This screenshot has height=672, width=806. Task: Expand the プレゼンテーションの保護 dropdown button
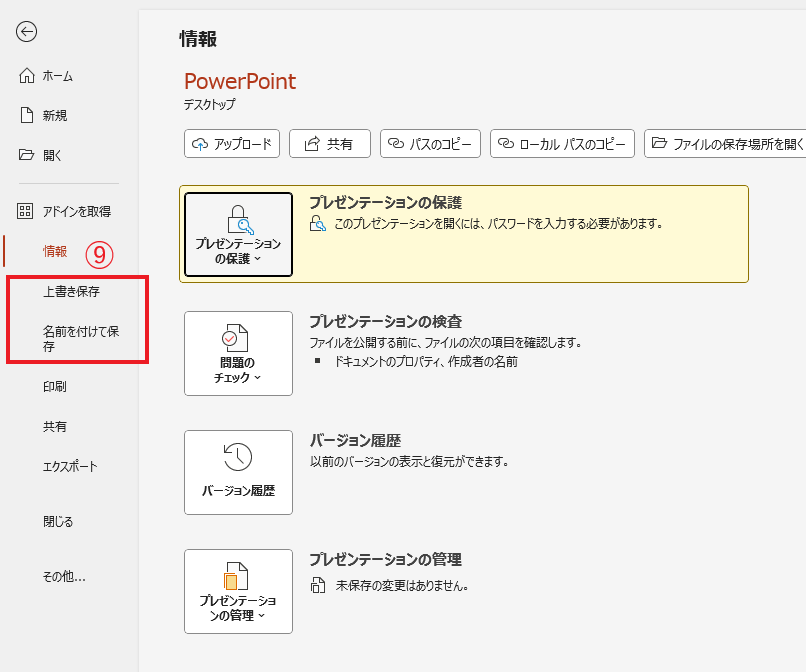[x=239, y=234]
